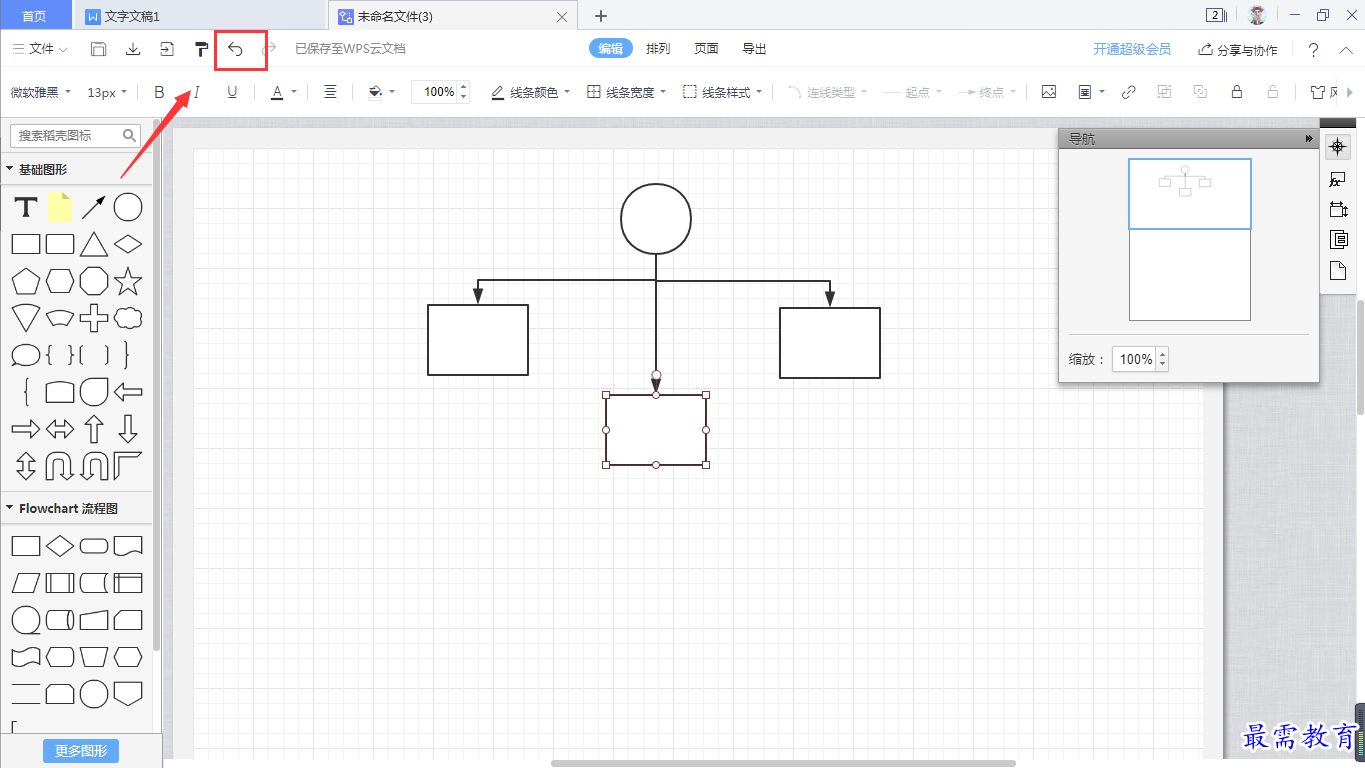This screenshot has height=768, width=1365.
Task: Click the page icon in right sidebar
Action: [x=1338, y=271]
